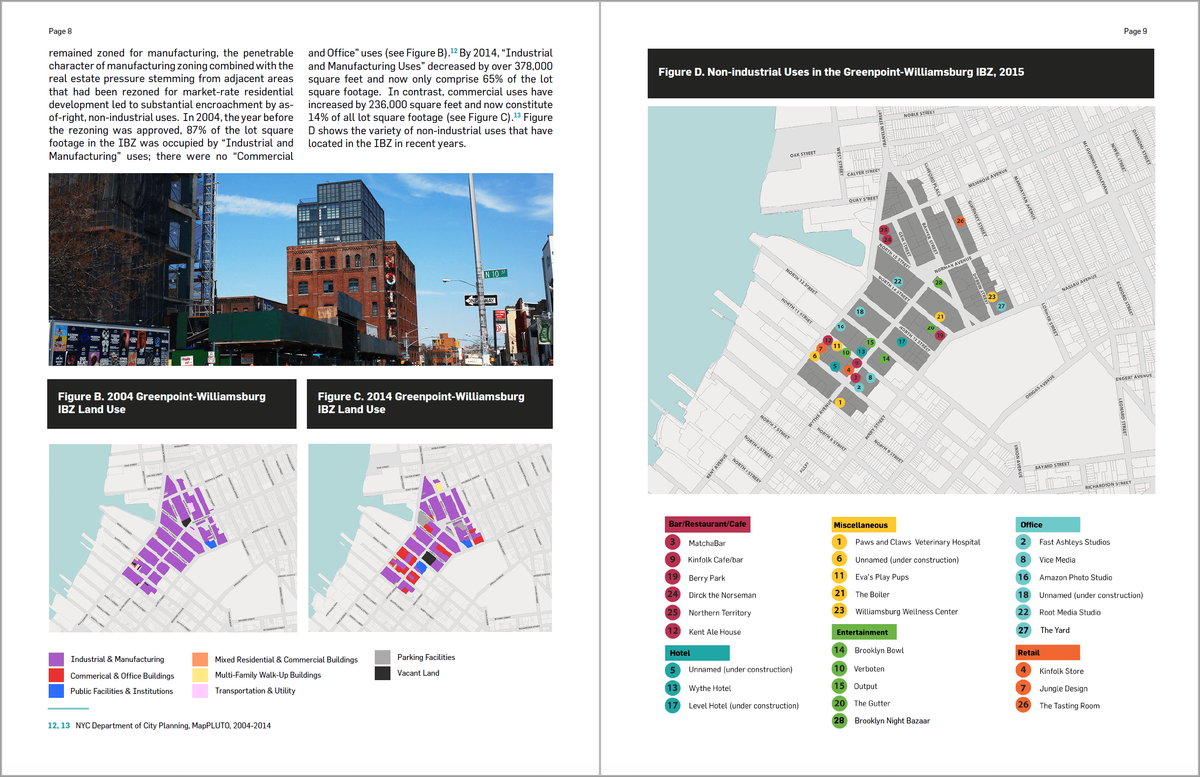Click the 'Amazon Photo Studio' legend label
The height and width of the screenshot is (777, 1200).
point(1075,577)
